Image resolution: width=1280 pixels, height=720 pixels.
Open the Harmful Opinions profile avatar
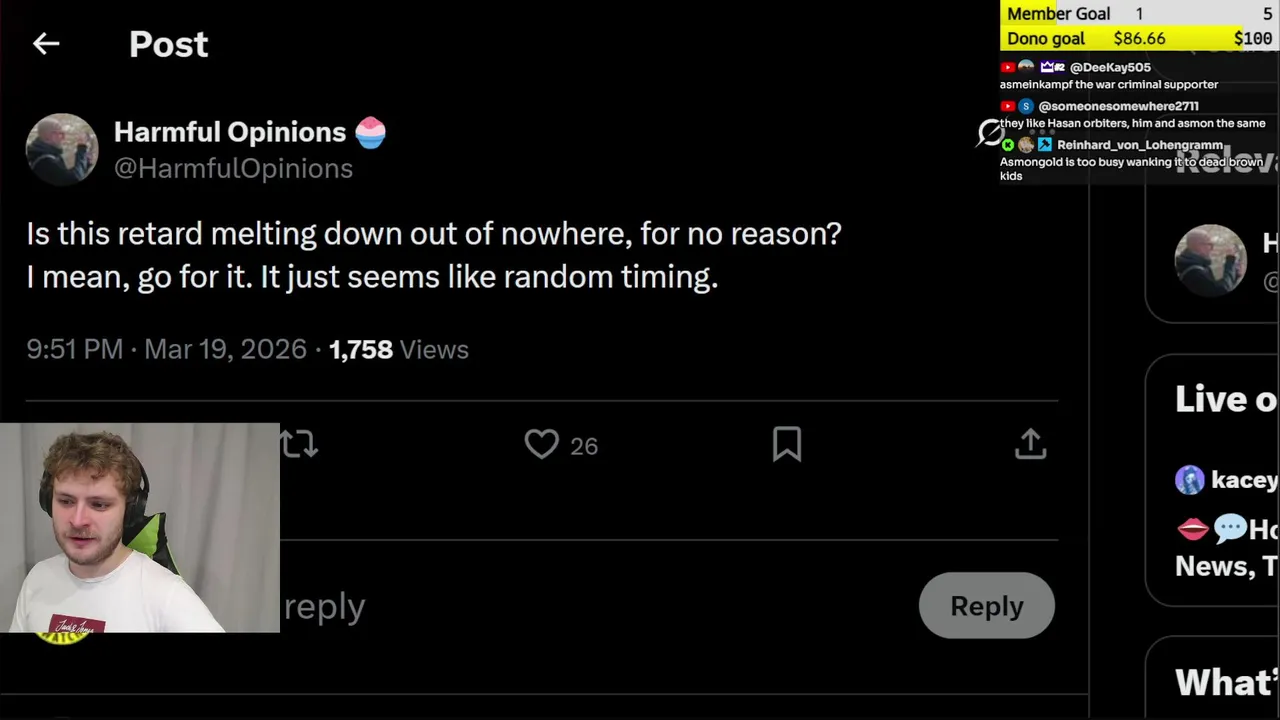pos(62,149)
